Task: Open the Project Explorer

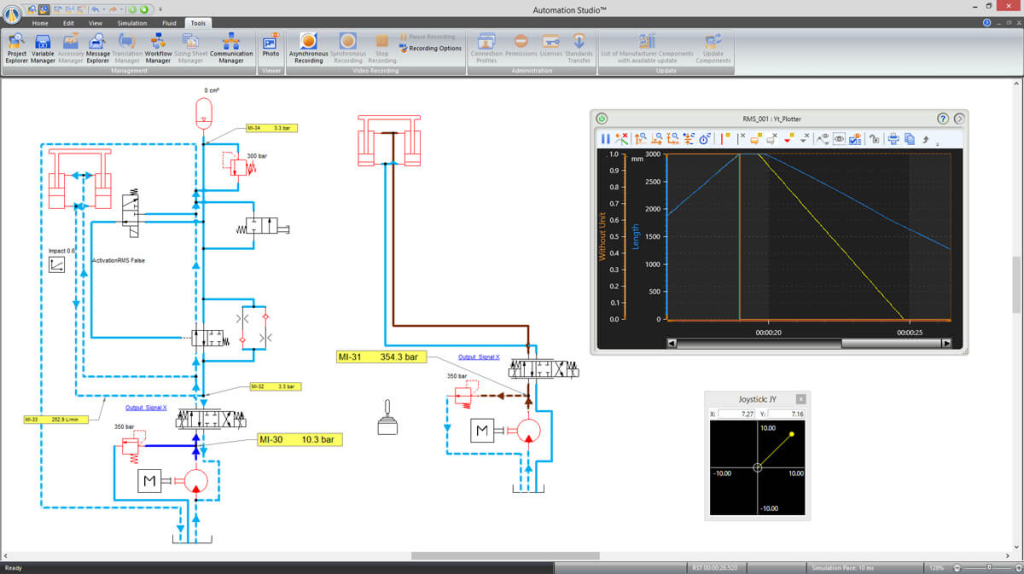Action: 16,49
